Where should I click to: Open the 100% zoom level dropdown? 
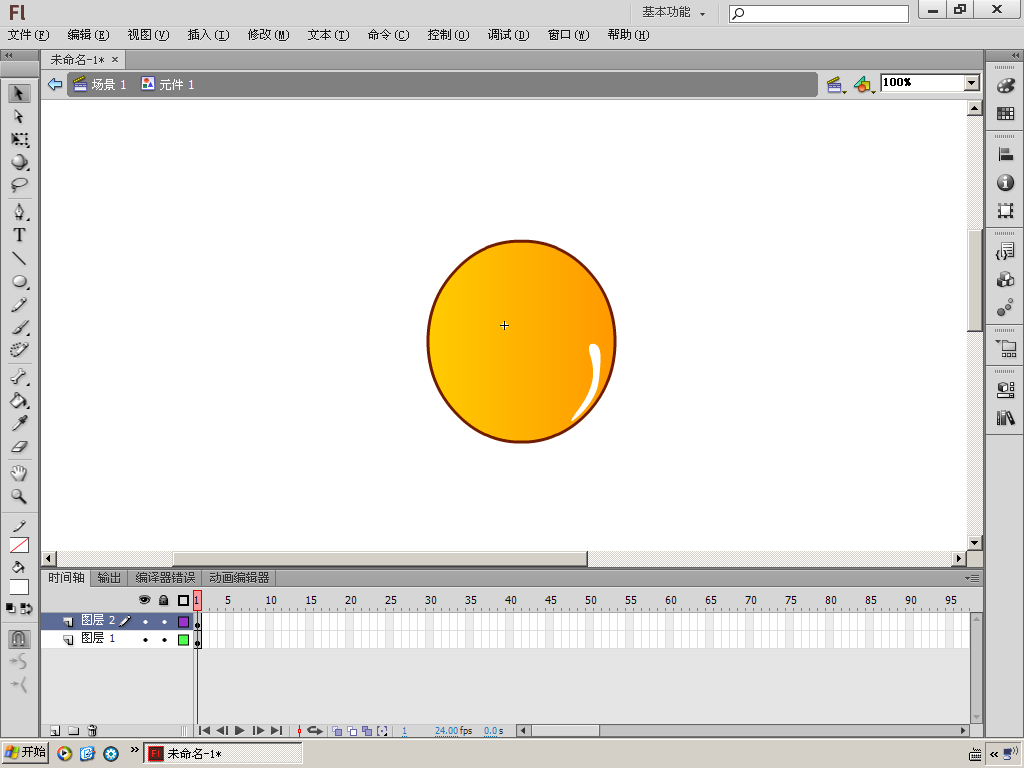971,83
